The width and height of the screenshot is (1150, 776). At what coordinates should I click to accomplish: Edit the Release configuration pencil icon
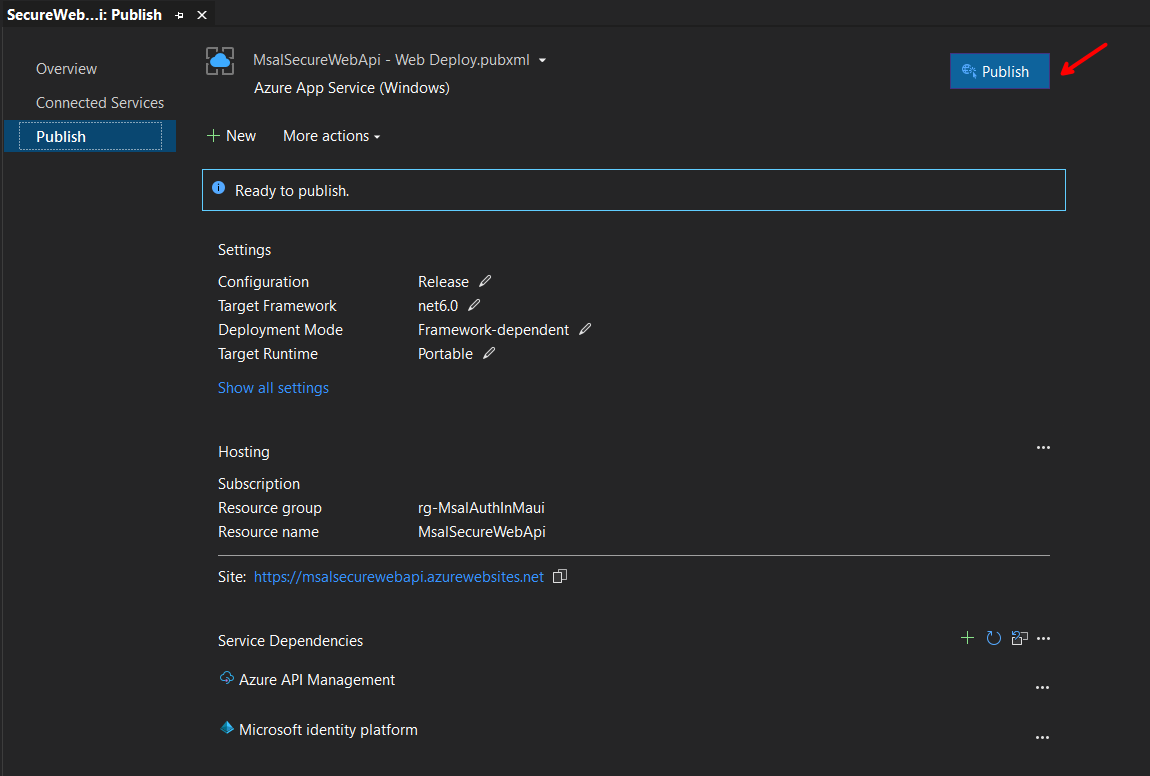tap(485, 281)
